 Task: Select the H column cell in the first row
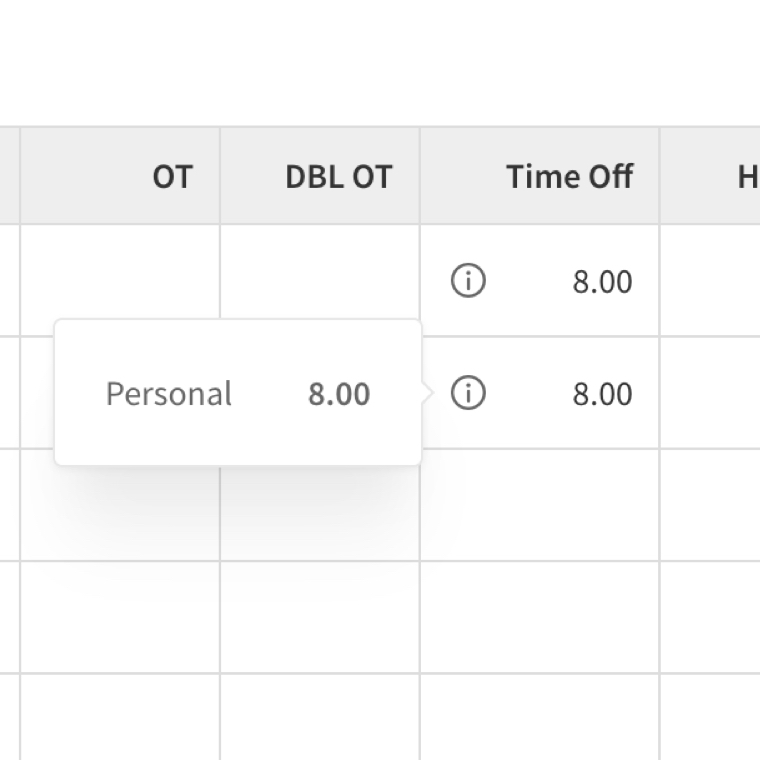click(710, 280)
